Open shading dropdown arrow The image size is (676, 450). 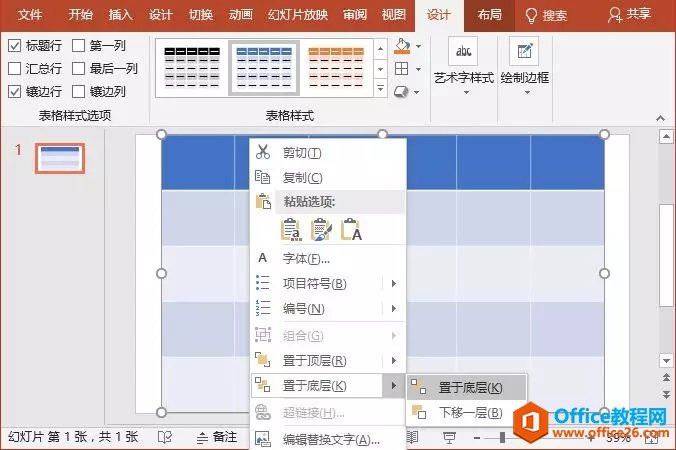click(418, 46)
